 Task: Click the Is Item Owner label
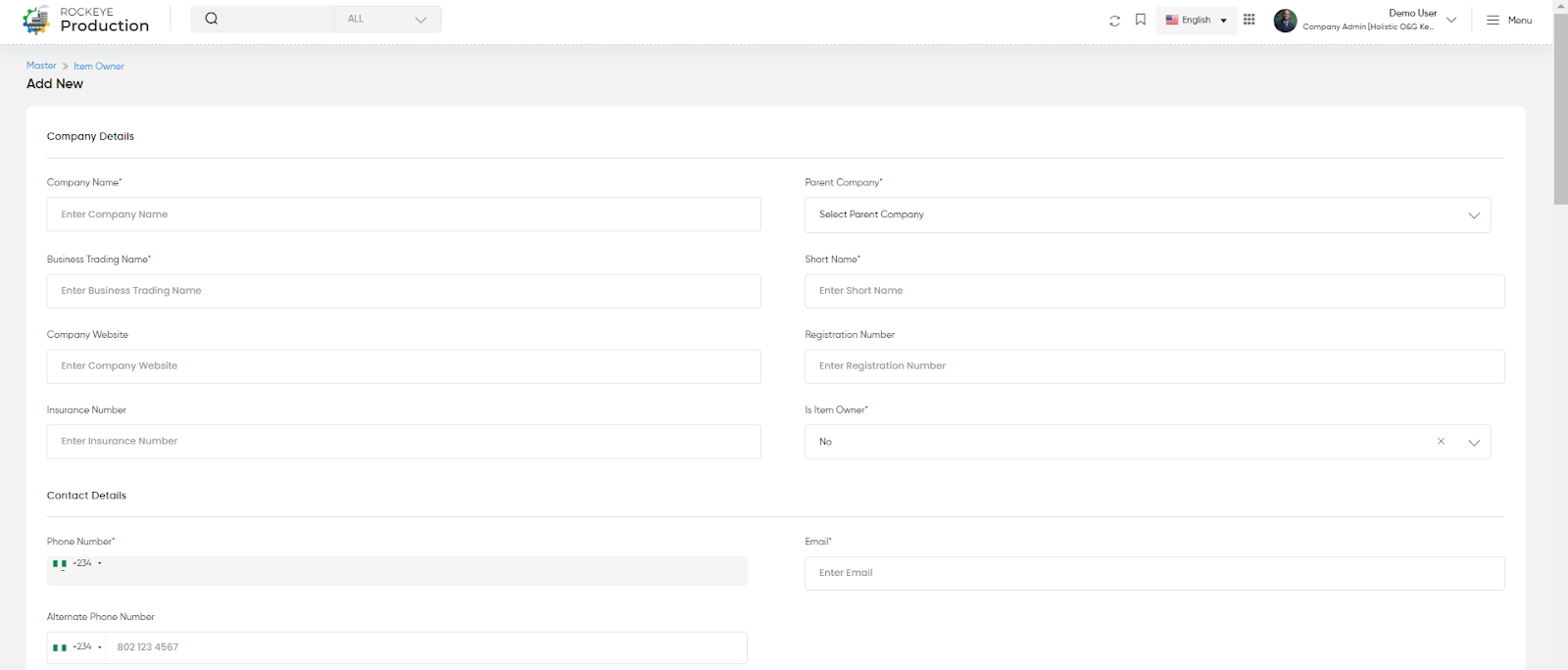point(836,409)
